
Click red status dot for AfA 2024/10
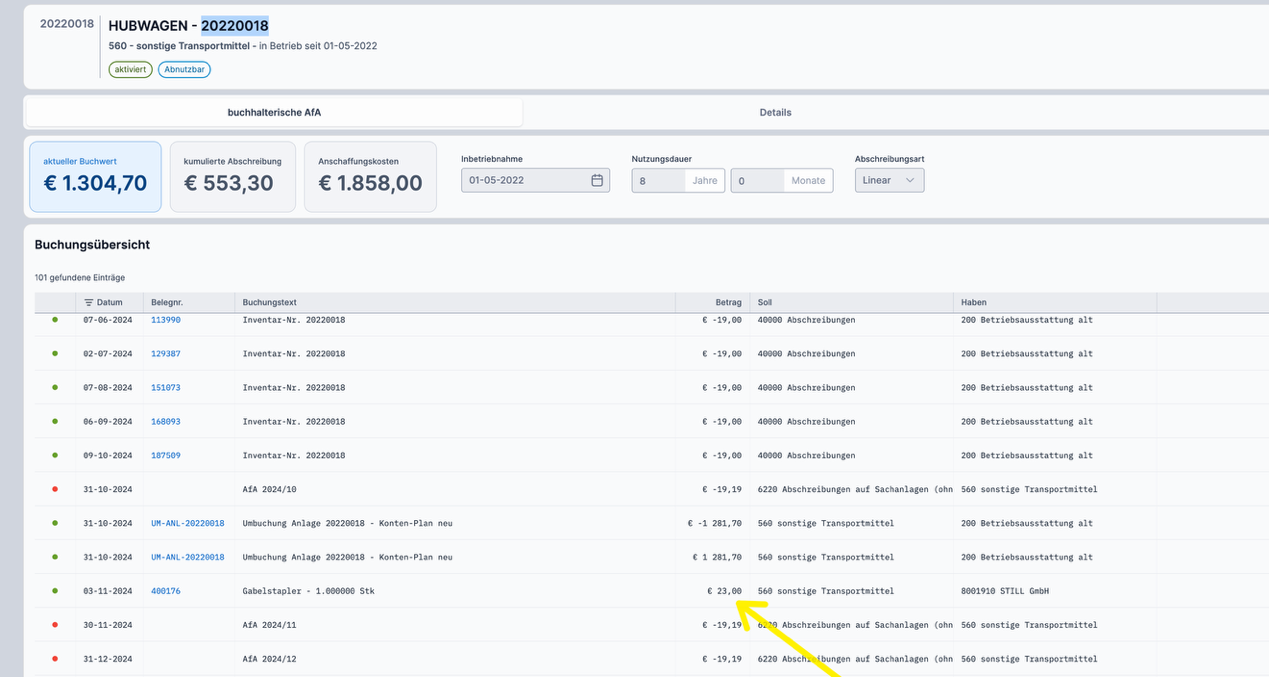[x=55, y=489]
